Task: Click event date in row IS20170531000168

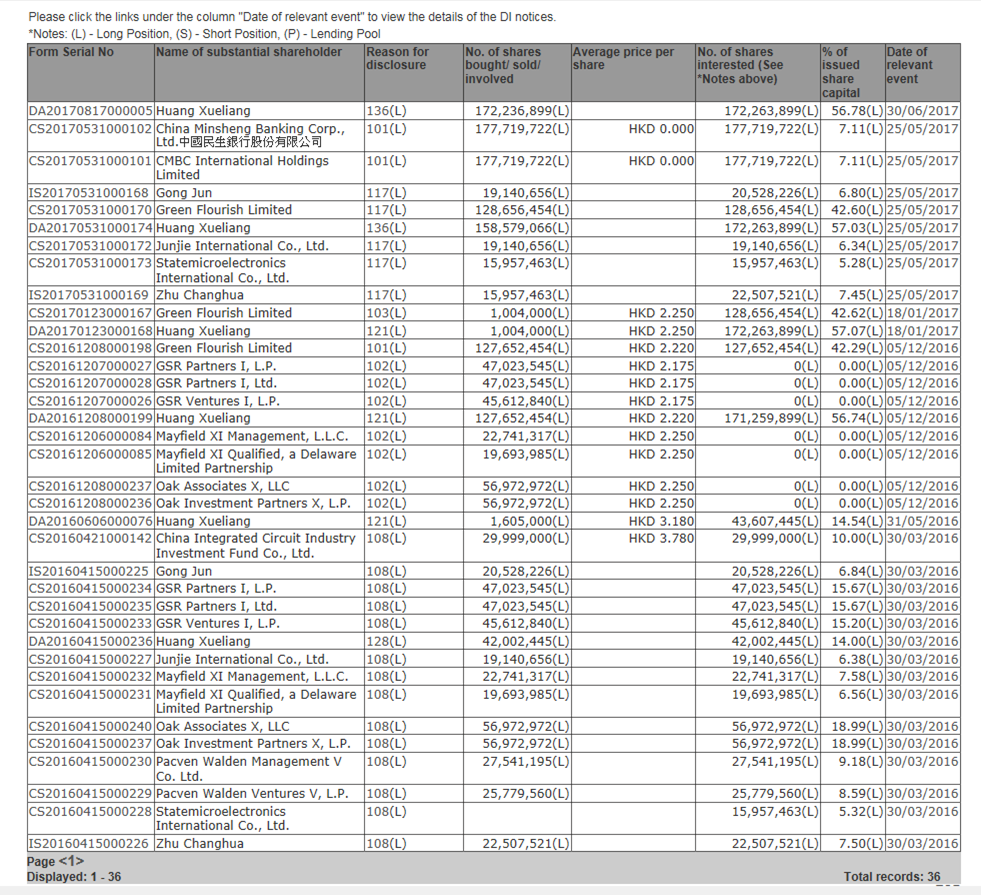Action: click(x=922, y=193)
